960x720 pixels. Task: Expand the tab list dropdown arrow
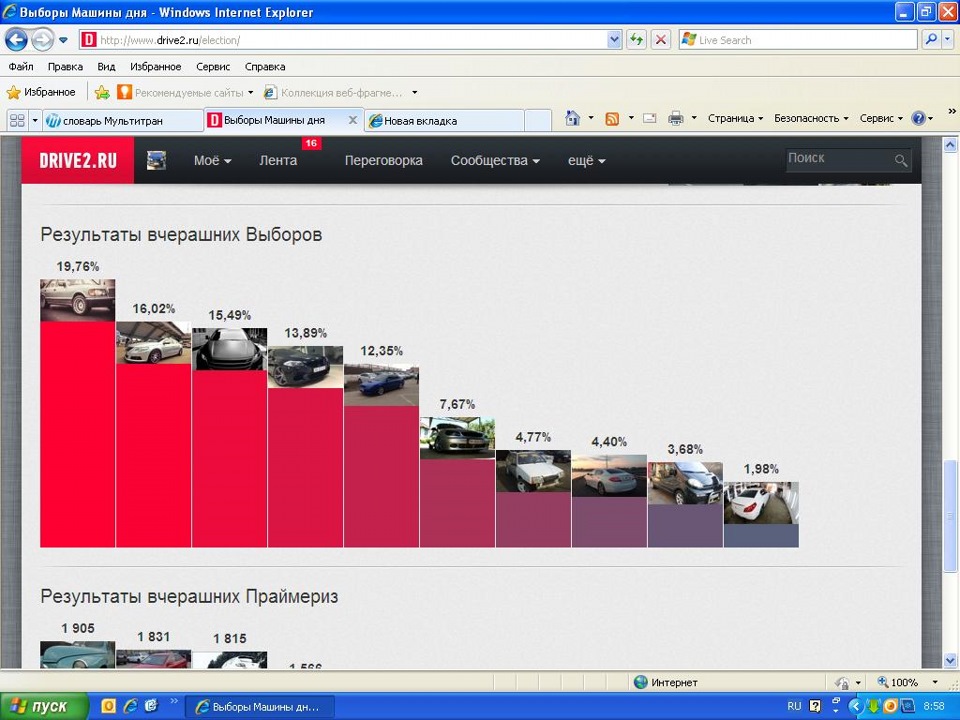tap(35, 121)
